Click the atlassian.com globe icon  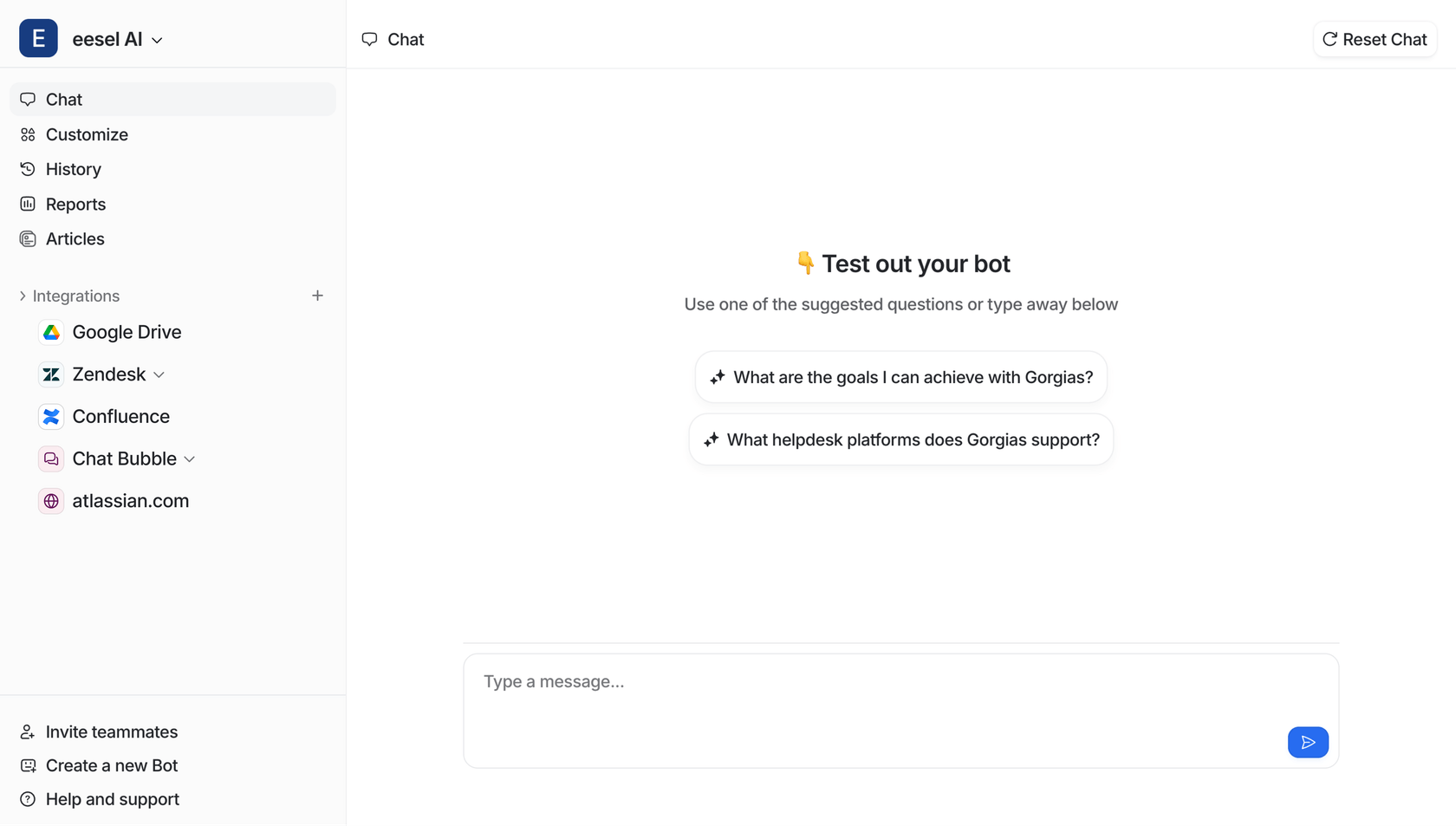51,501
